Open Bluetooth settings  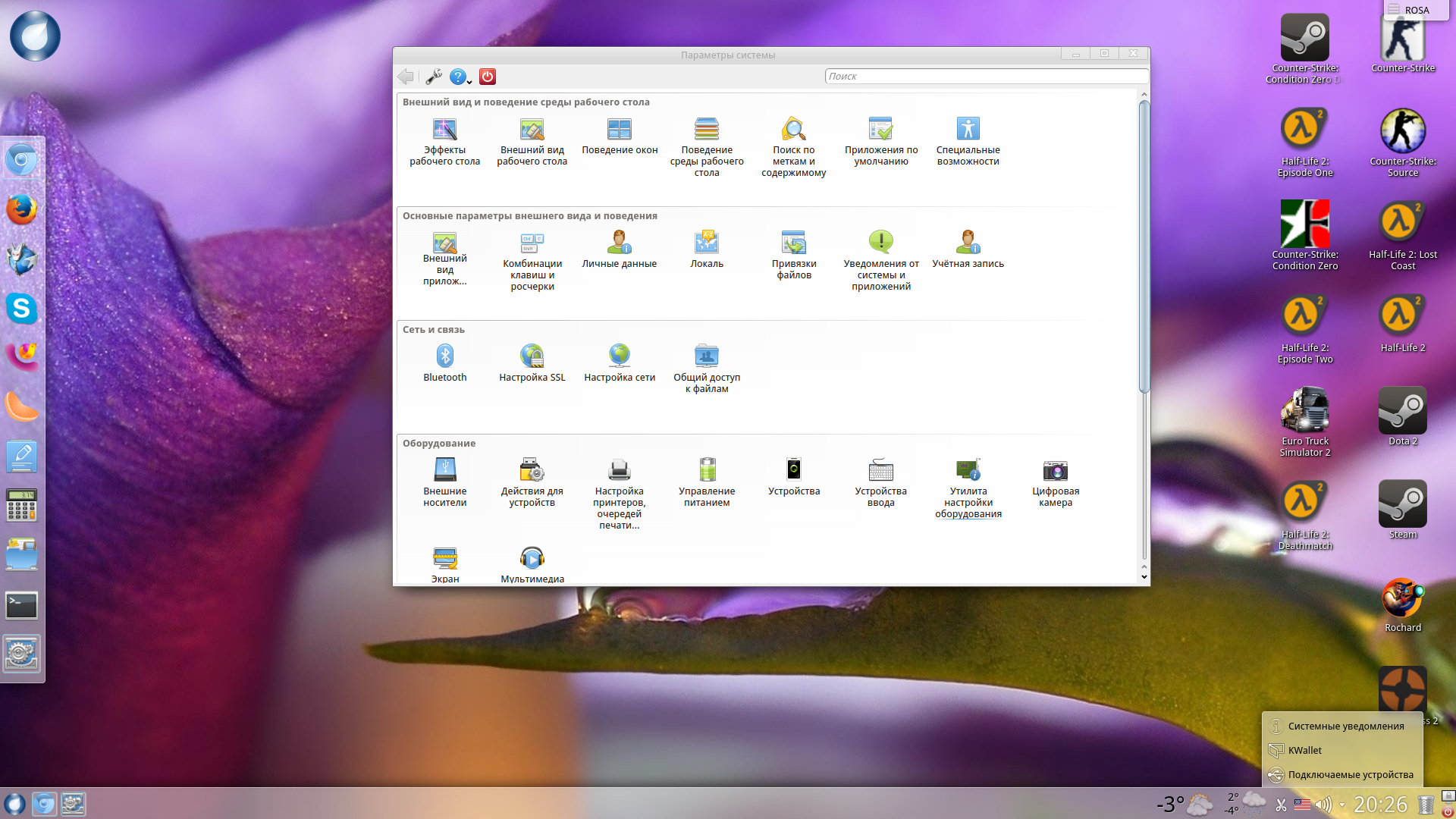point(444,356)
